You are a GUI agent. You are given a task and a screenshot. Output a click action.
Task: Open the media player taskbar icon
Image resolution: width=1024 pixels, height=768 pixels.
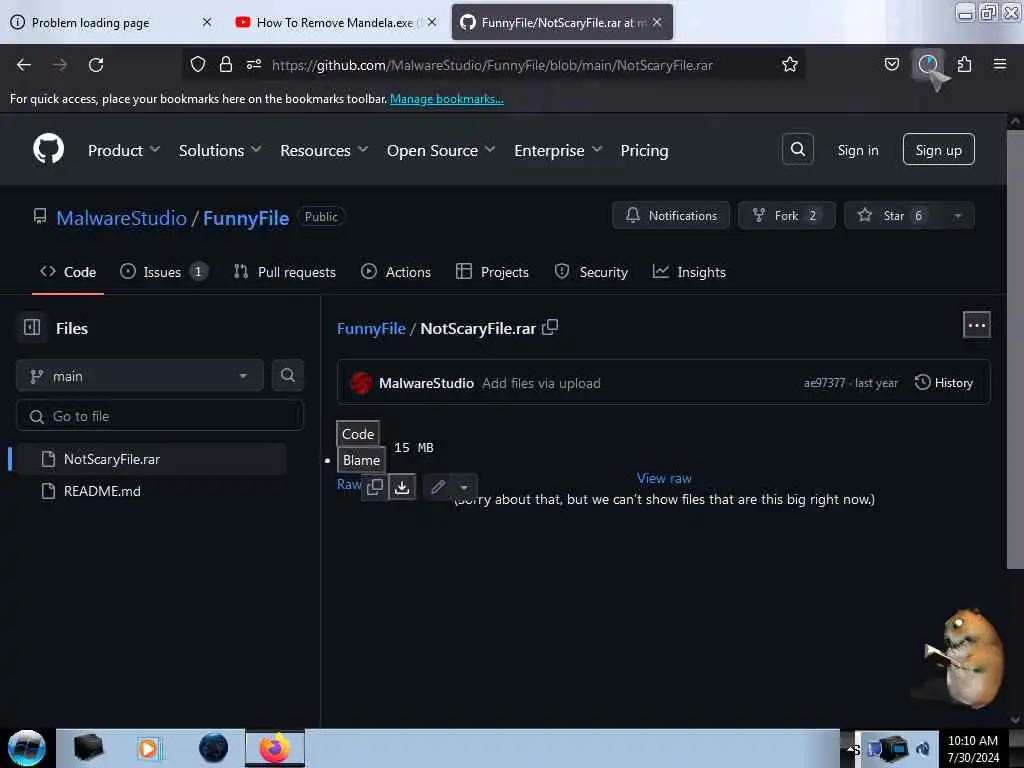[148, 748]
